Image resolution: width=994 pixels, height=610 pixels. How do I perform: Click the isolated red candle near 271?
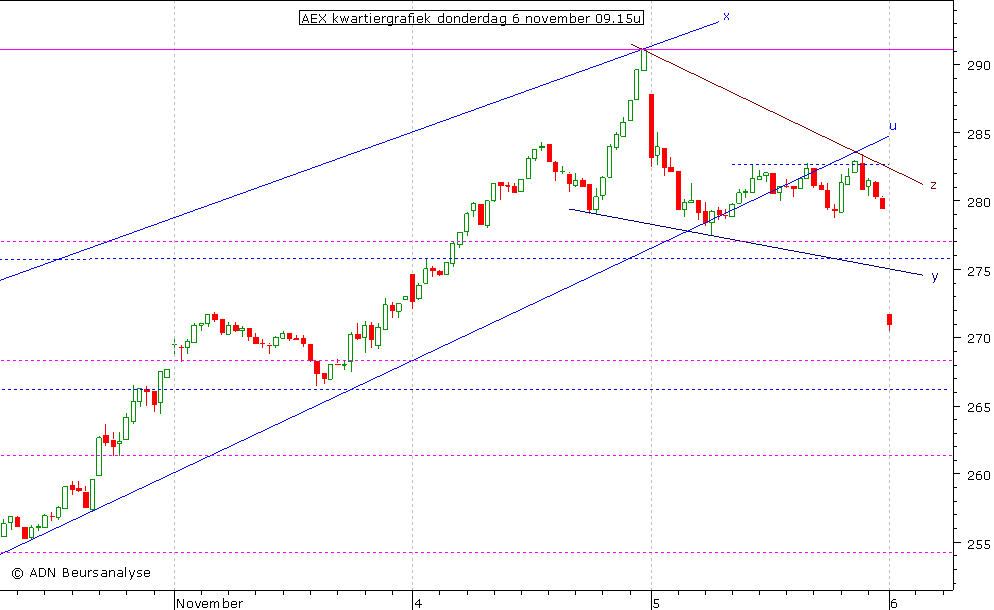click(890, 321)
